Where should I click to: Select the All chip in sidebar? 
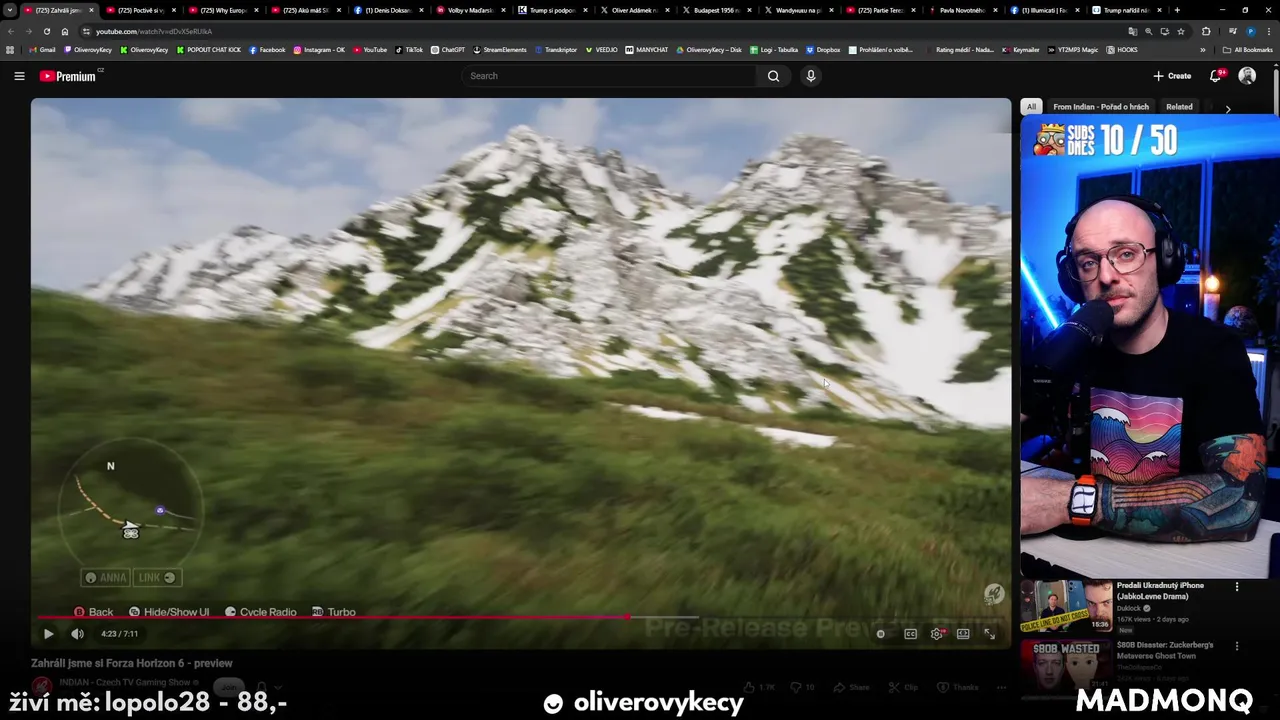coord(1031,106)
